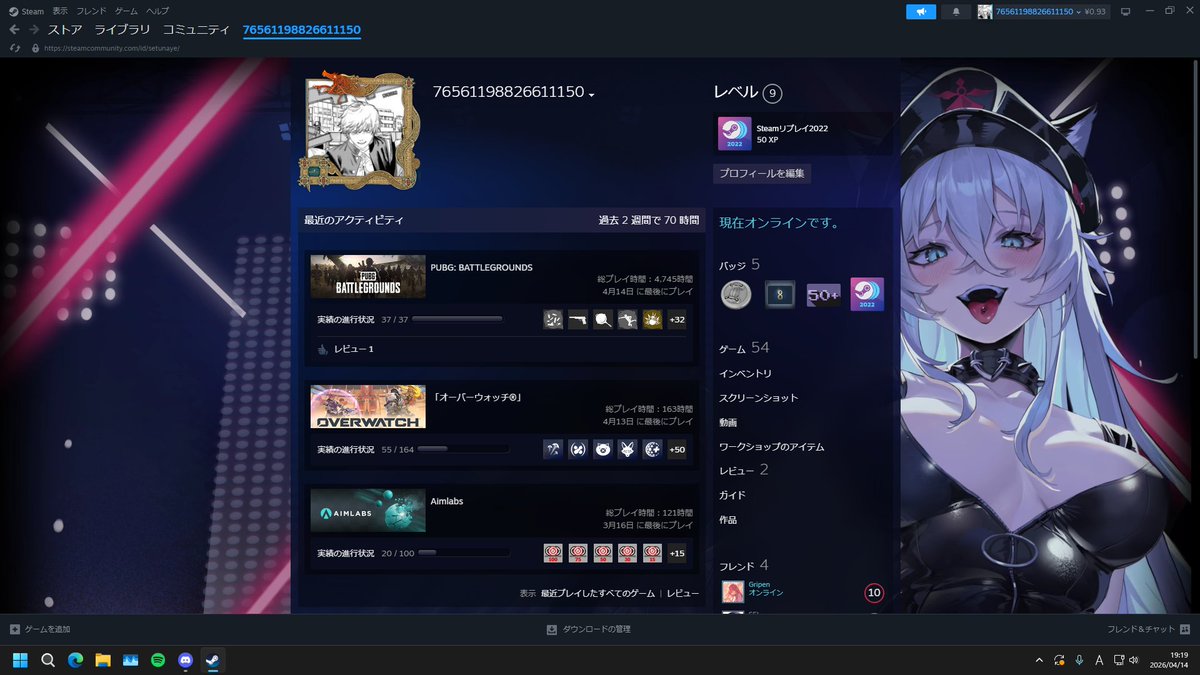Open the ゲーム 54 games link
Screen dimensions: 1200x675
[745, 348]
